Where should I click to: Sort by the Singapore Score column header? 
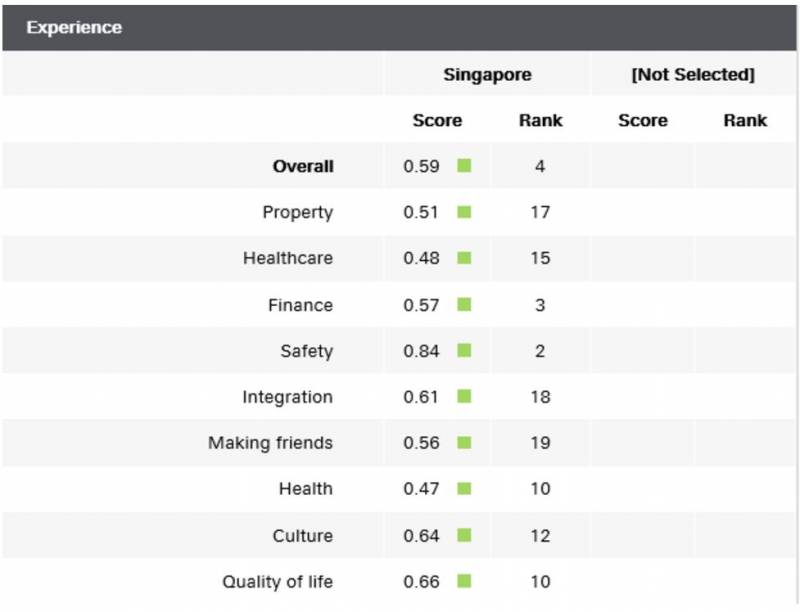(437, 121)
